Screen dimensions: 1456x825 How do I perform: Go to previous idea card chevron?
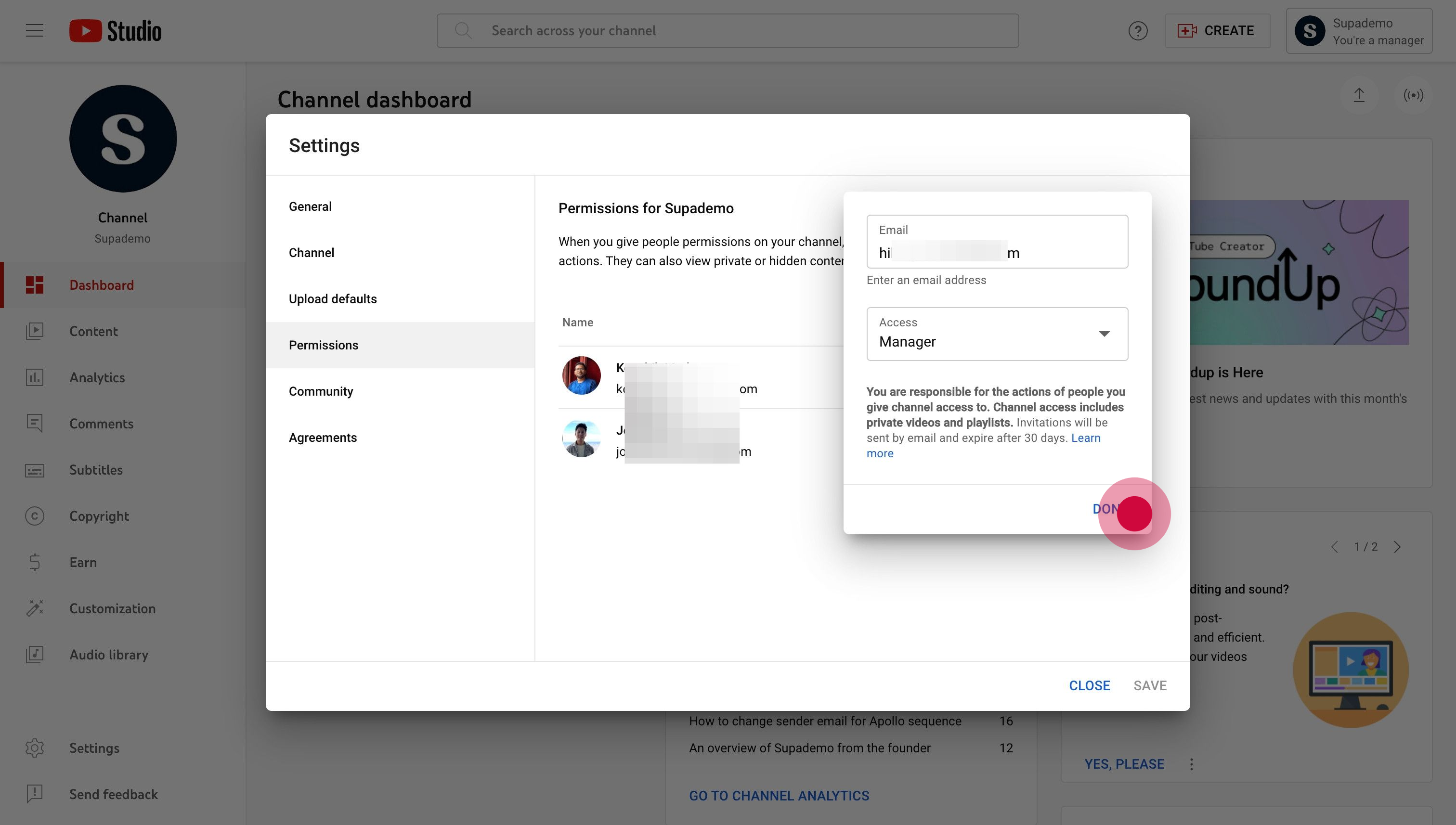1334,547
